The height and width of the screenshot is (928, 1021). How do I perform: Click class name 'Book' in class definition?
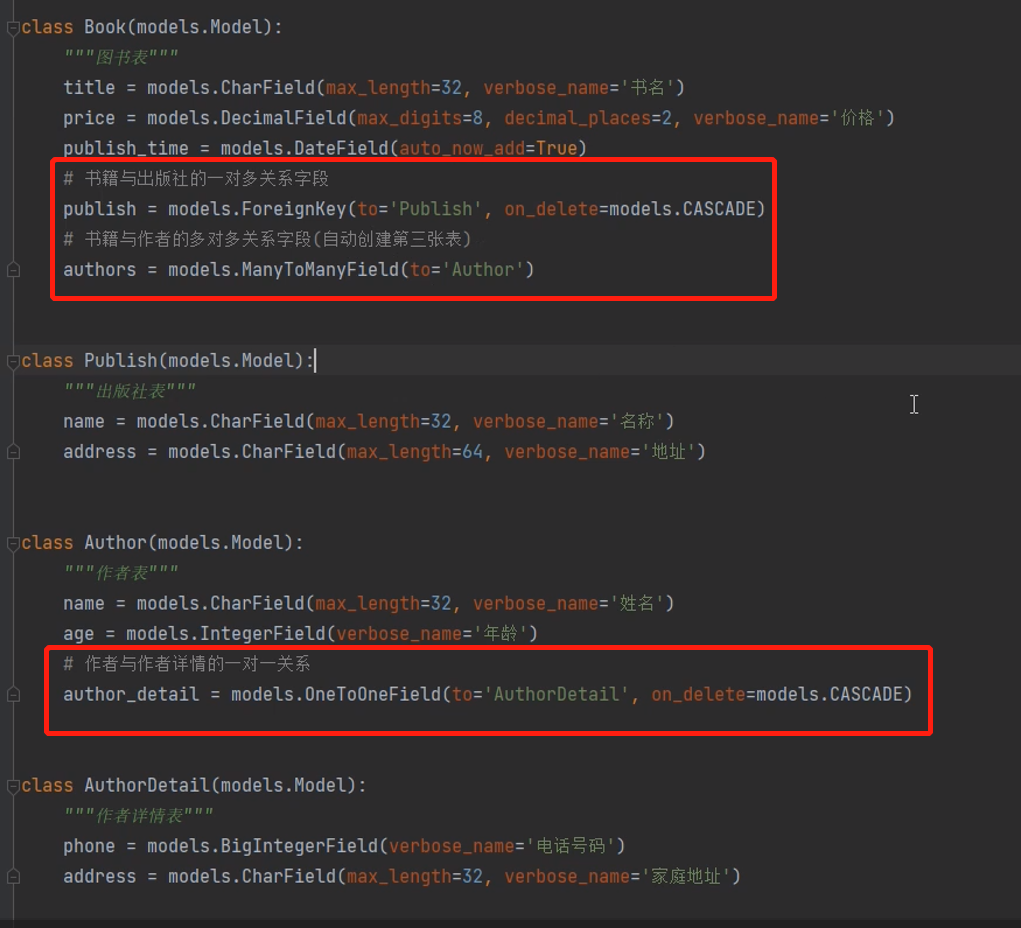[105, 27]
